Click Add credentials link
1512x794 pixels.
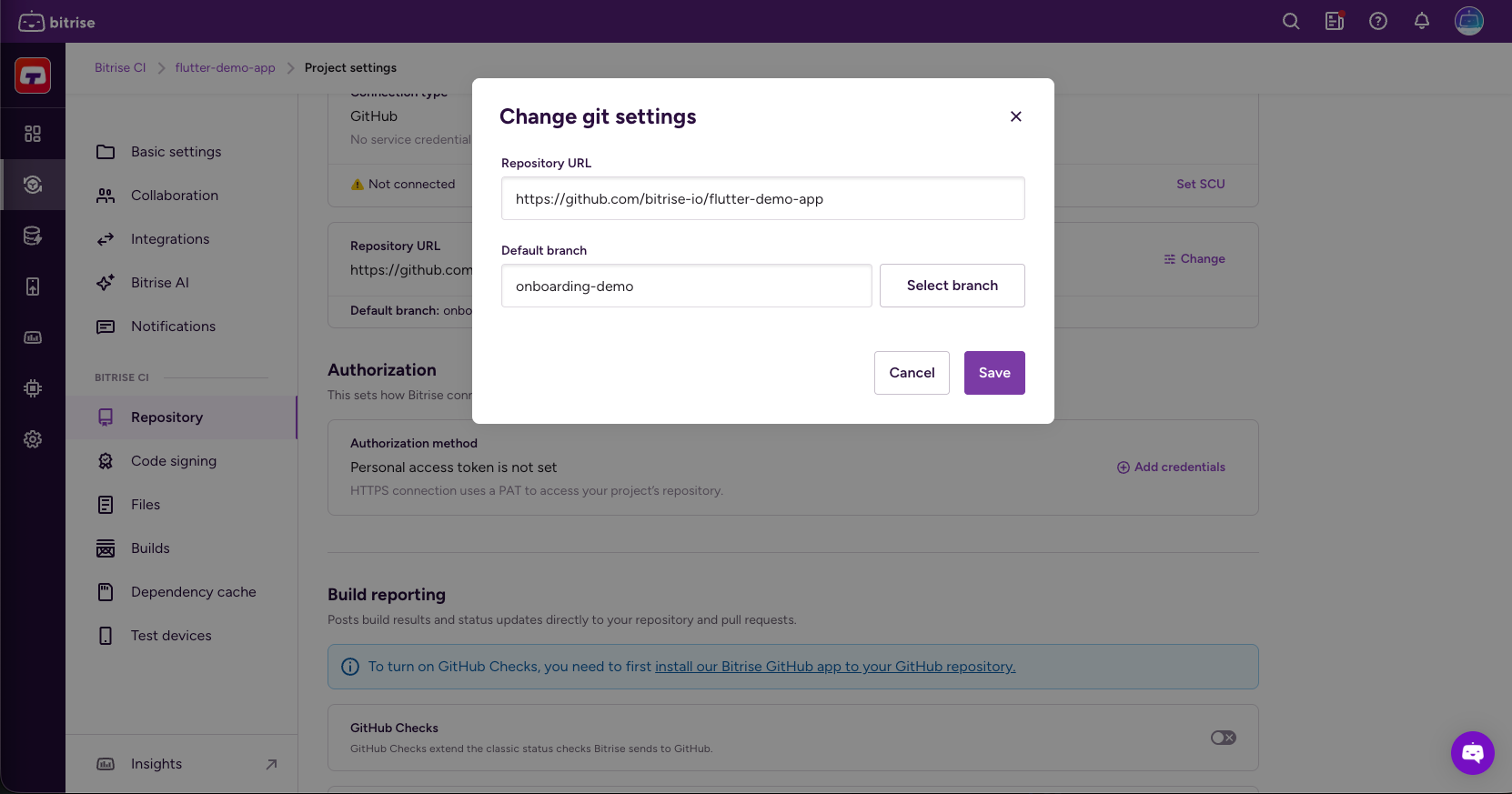tap(1171, 467)
